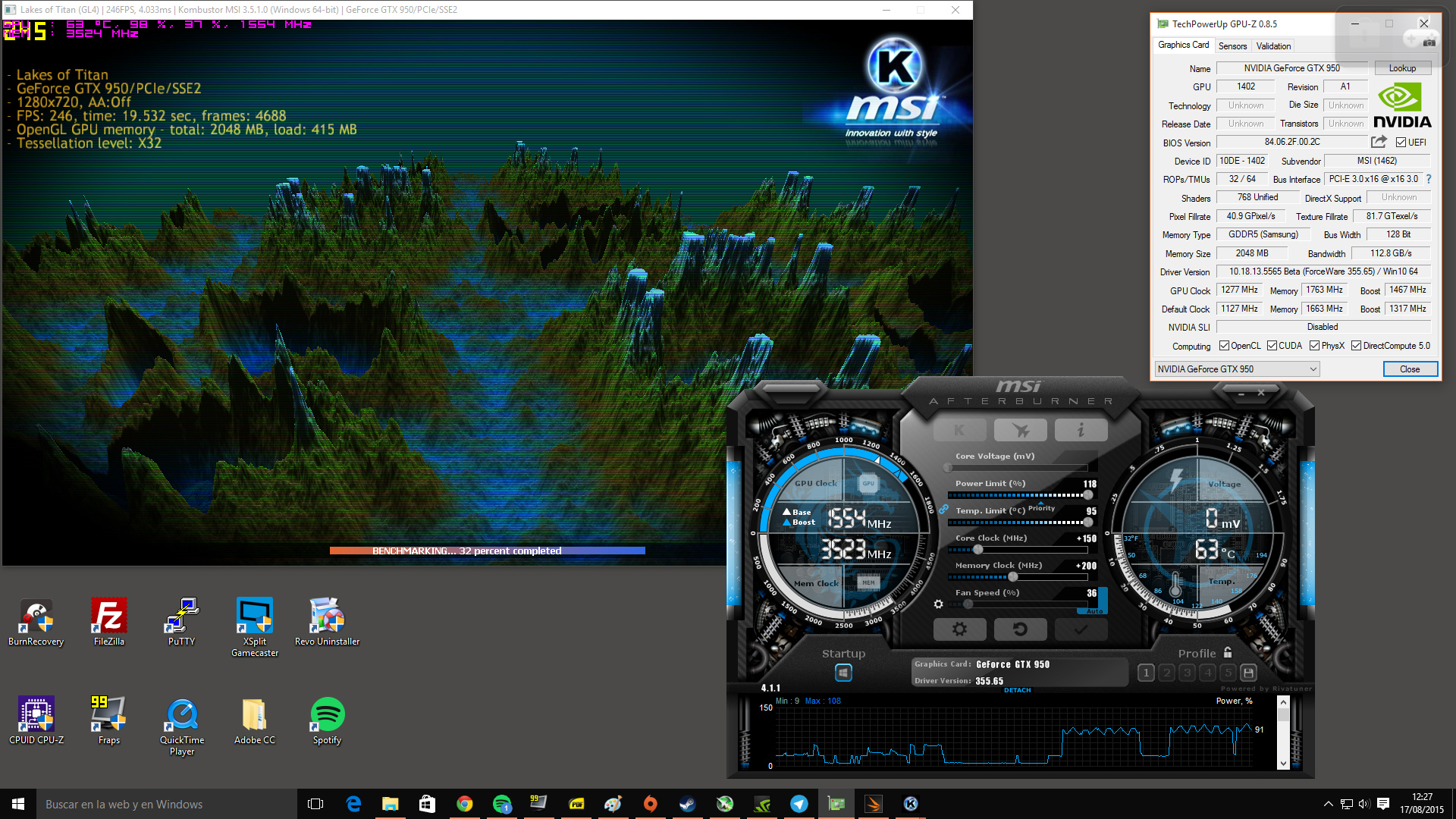Click the Core Clock (MHz) slider handle
Screen dimensions: 1456x819
(977, 549)
